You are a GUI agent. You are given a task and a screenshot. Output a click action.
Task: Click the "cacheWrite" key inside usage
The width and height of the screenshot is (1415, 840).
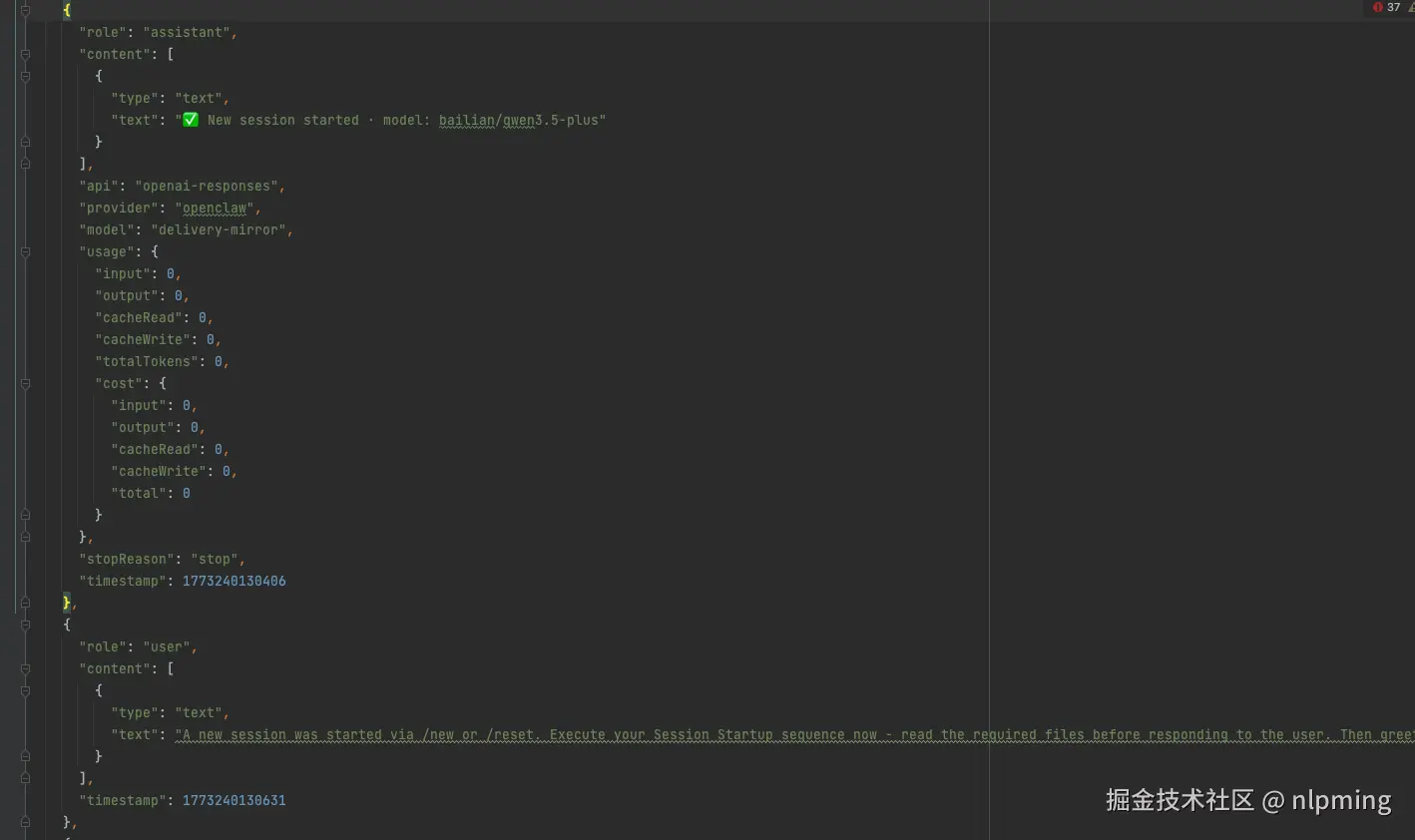point(144,340)
